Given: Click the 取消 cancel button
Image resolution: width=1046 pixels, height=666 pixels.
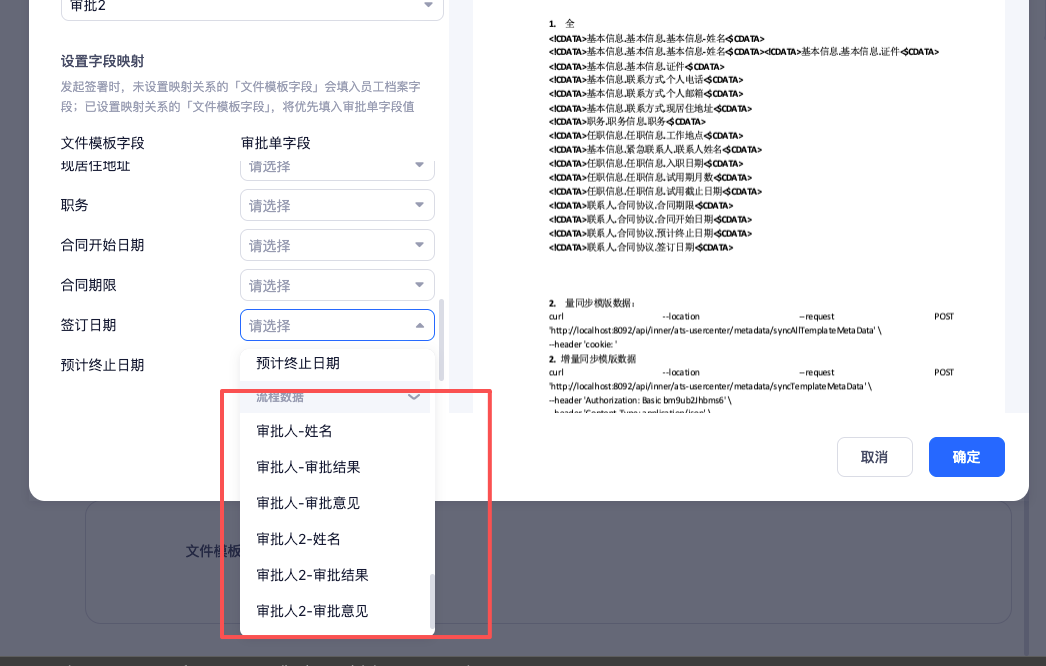Looking at the screenshot, I should coord(874,457).
